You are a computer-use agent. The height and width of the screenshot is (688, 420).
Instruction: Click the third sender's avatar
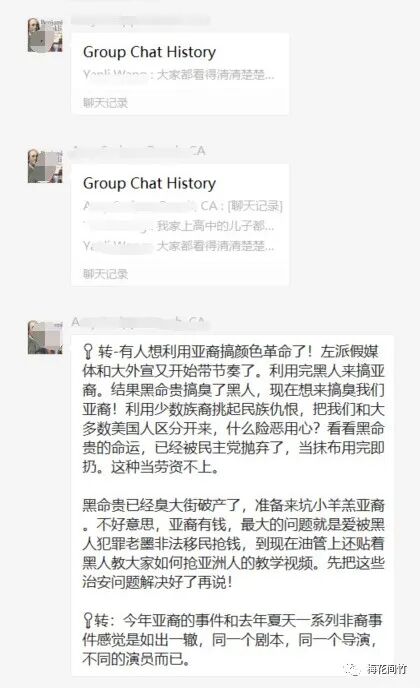coord(45,337)
